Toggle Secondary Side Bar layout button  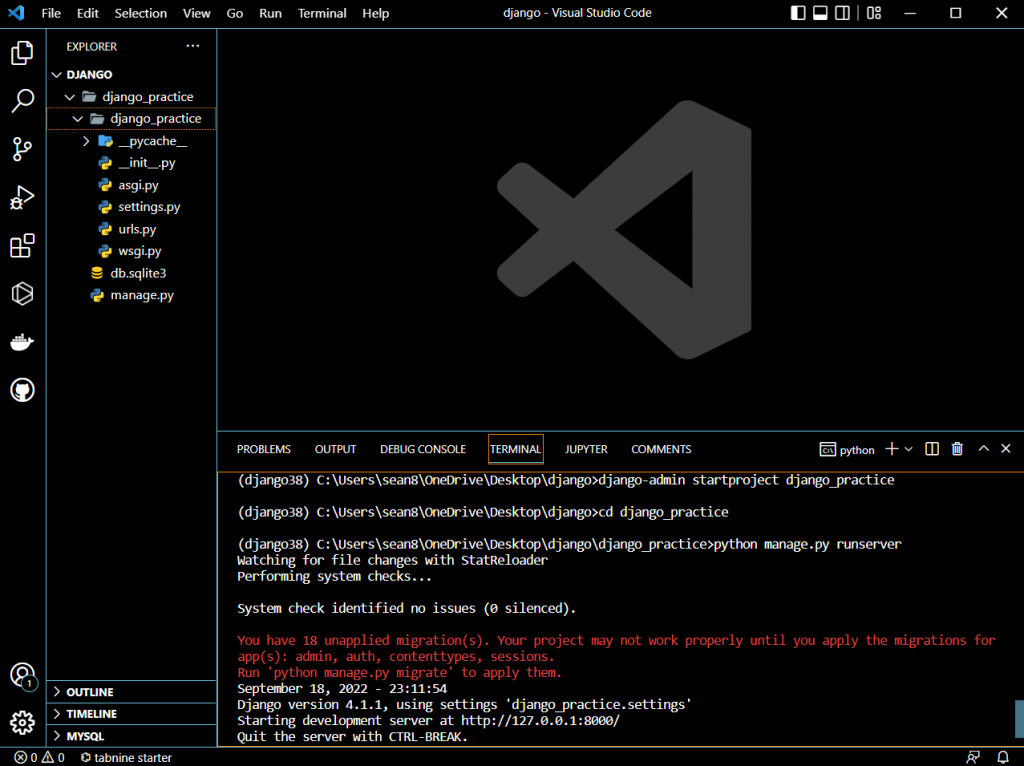click(842, 13)
